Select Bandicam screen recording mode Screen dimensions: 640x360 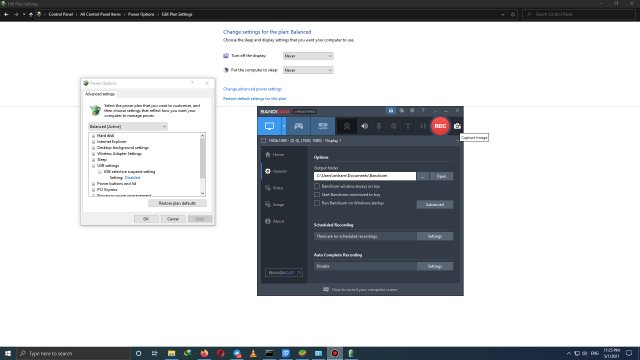click(269, 126)
